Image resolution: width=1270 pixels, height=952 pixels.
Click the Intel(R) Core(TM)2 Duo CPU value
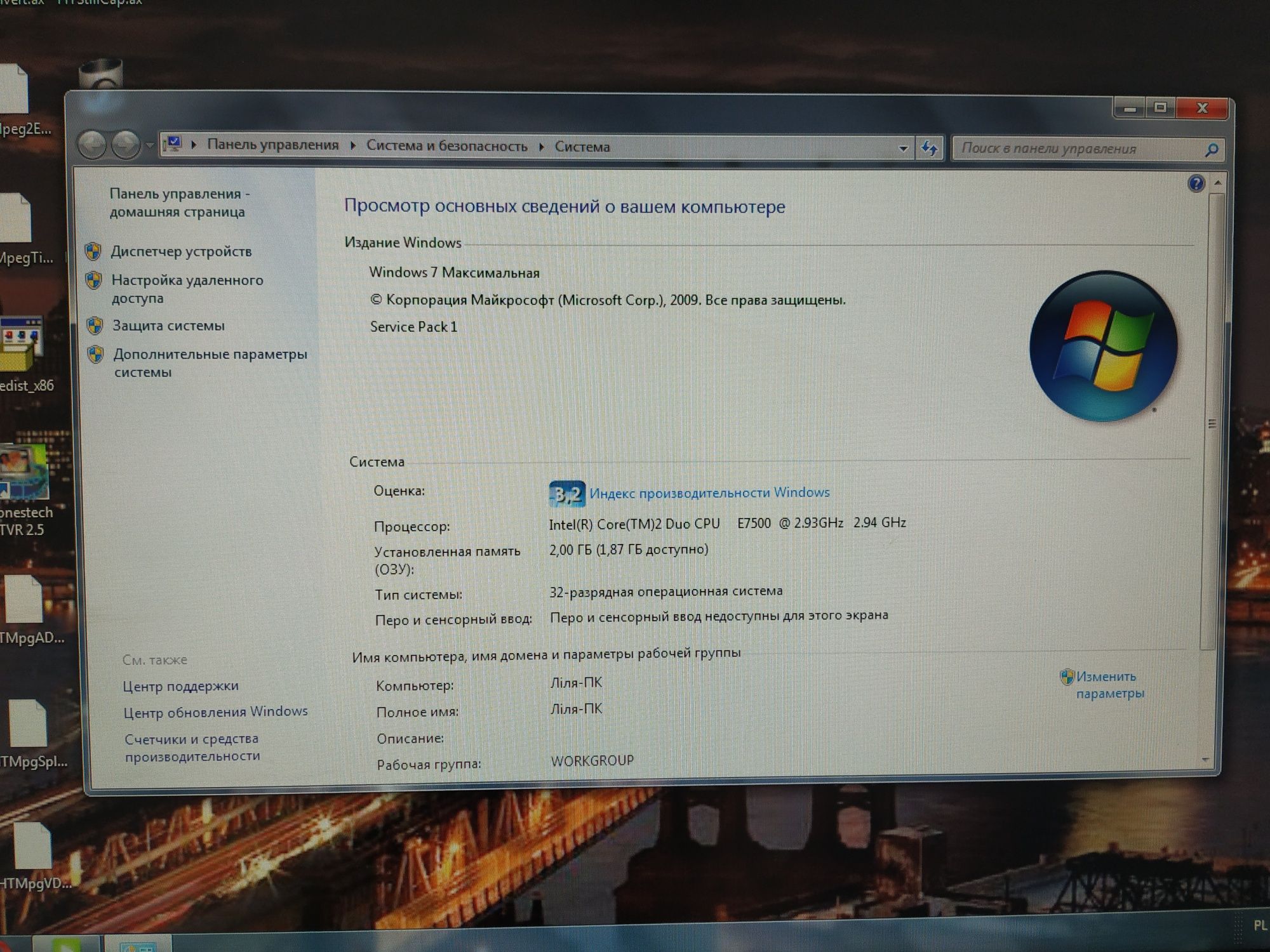click(x=728, y=523)
